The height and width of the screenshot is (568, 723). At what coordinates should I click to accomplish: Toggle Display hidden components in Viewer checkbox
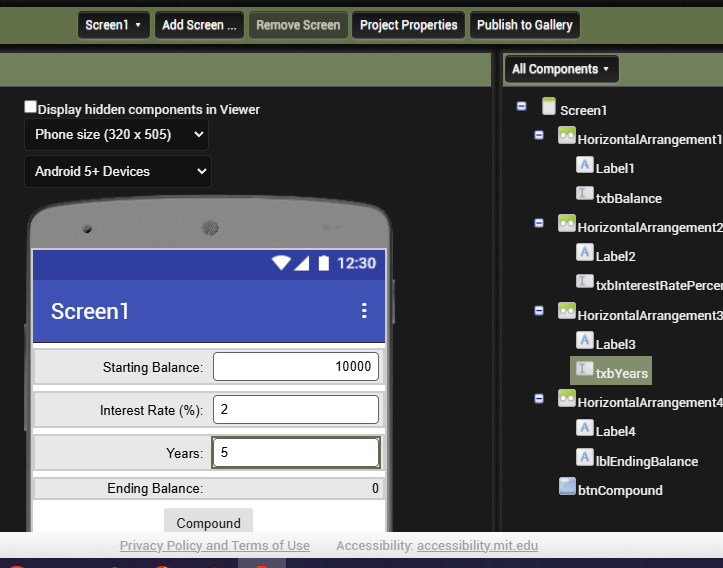[x=31, y=107]
